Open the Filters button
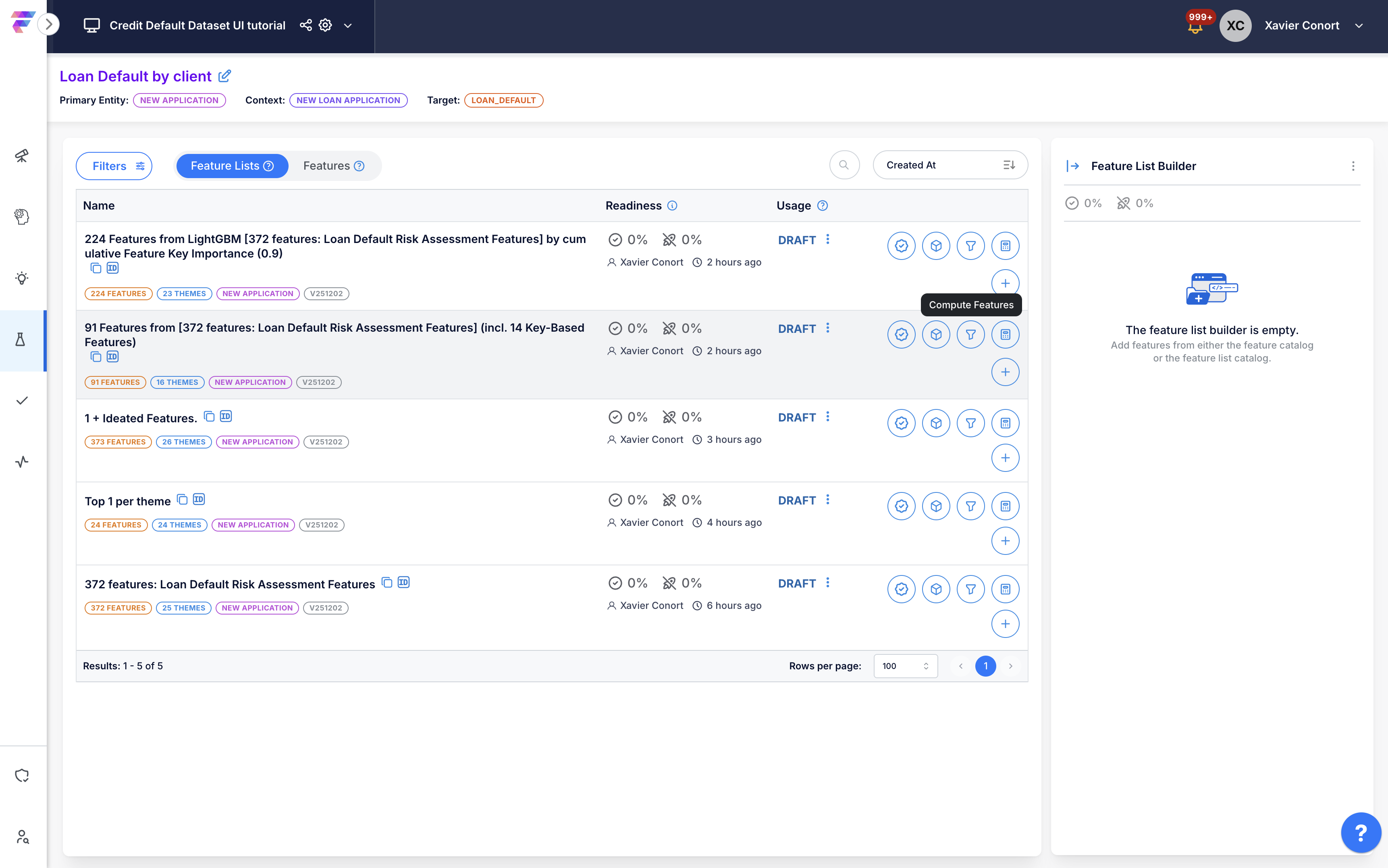 pyautogui.click(x=114, y=166)
